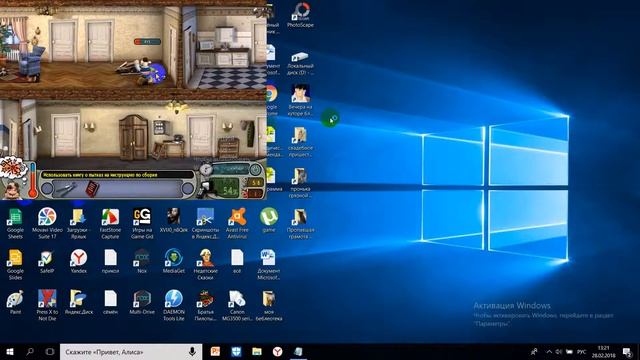Open the uTorrent game icon
This screenshot has width=640, height=360.
[269, 220]
